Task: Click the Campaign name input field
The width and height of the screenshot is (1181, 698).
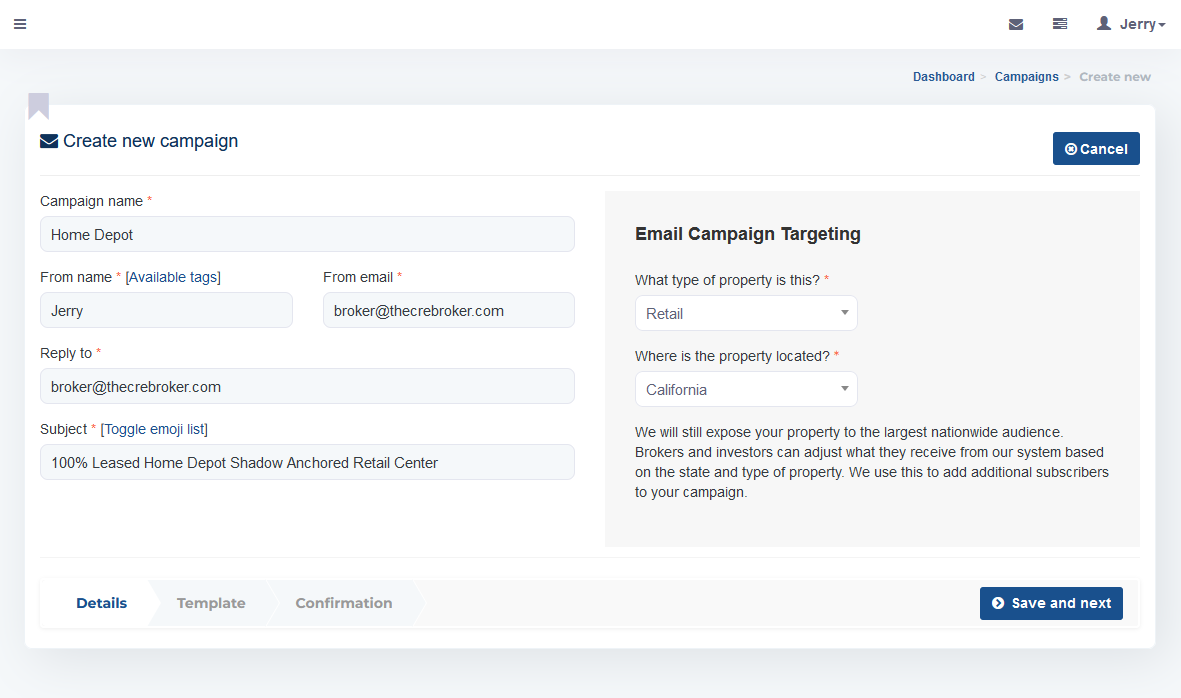Action: click(307, 234)
